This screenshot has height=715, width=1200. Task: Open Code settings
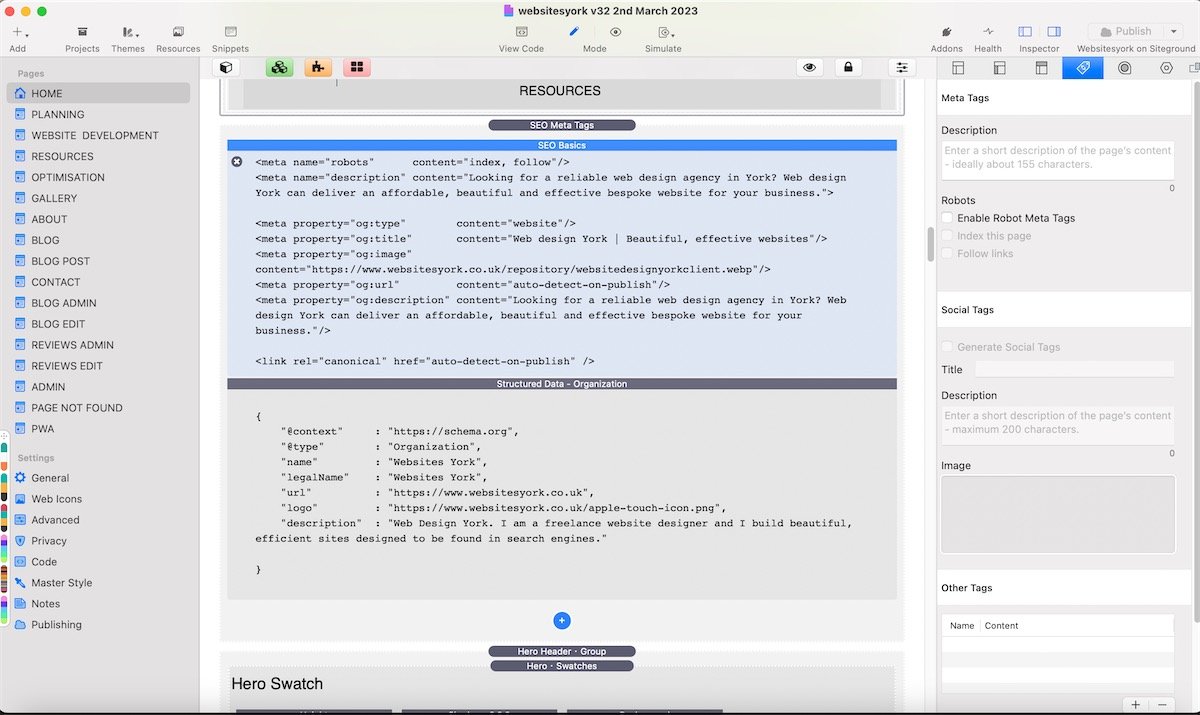tap(98, 562)
